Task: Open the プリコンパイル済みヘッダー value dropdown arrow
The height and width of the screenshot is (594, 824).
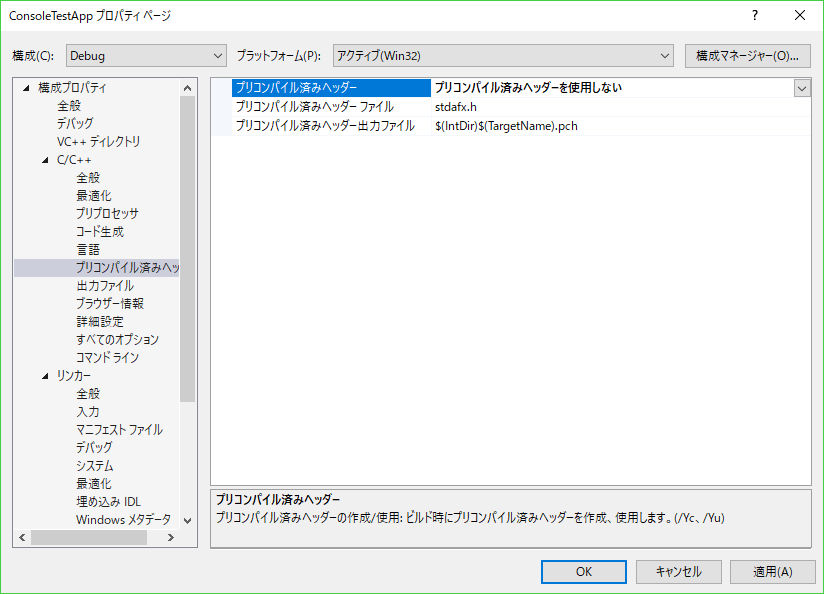Action: tap(801, 88)
